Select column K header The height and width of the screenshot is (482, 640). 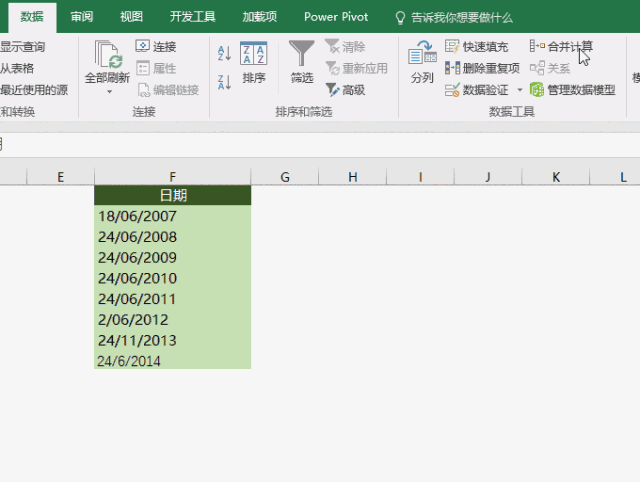556,177
